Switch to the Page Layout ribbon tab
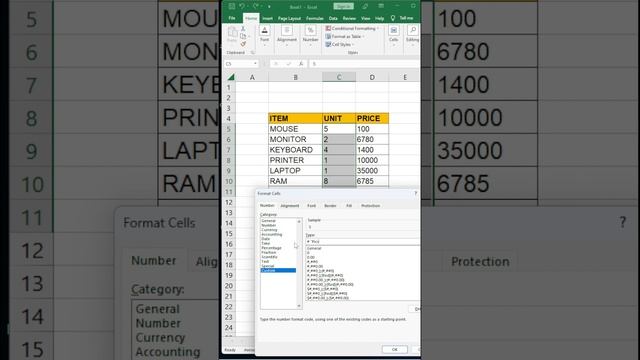Viewport: 640px width, 360px height. pos(289,18)
